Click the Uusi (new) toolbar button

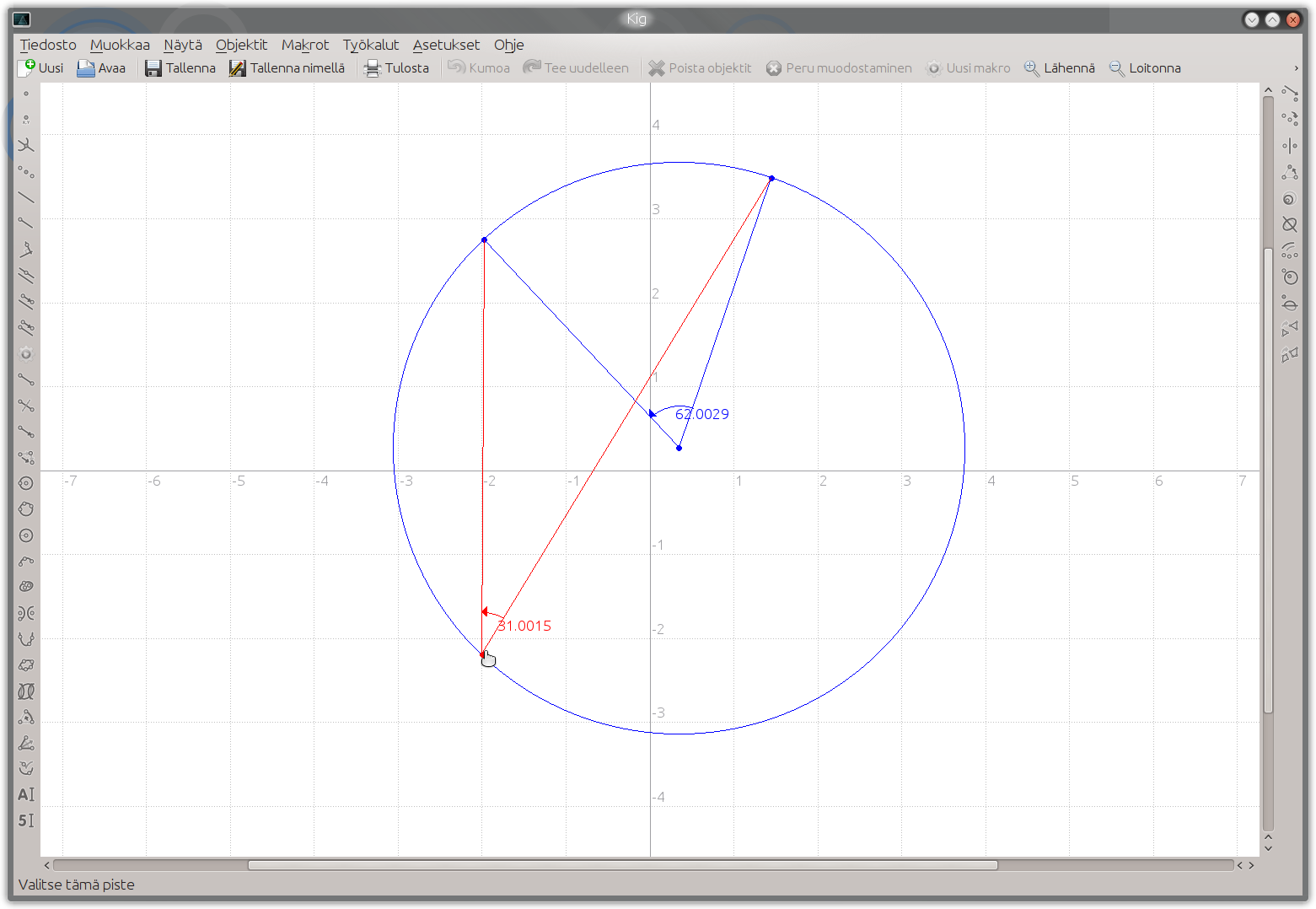tap(41, 68)
